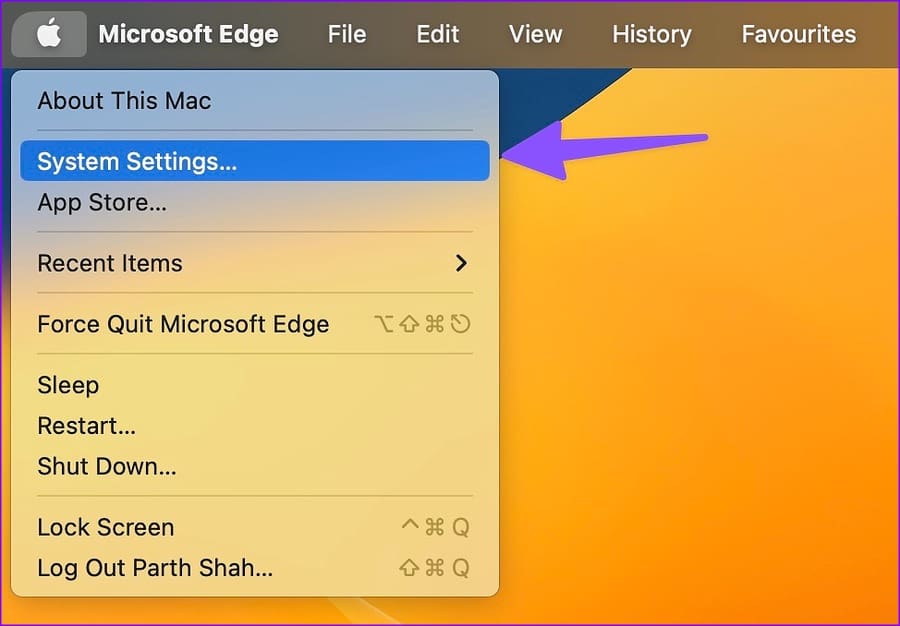Click the Apple logo menu icon

49,34
